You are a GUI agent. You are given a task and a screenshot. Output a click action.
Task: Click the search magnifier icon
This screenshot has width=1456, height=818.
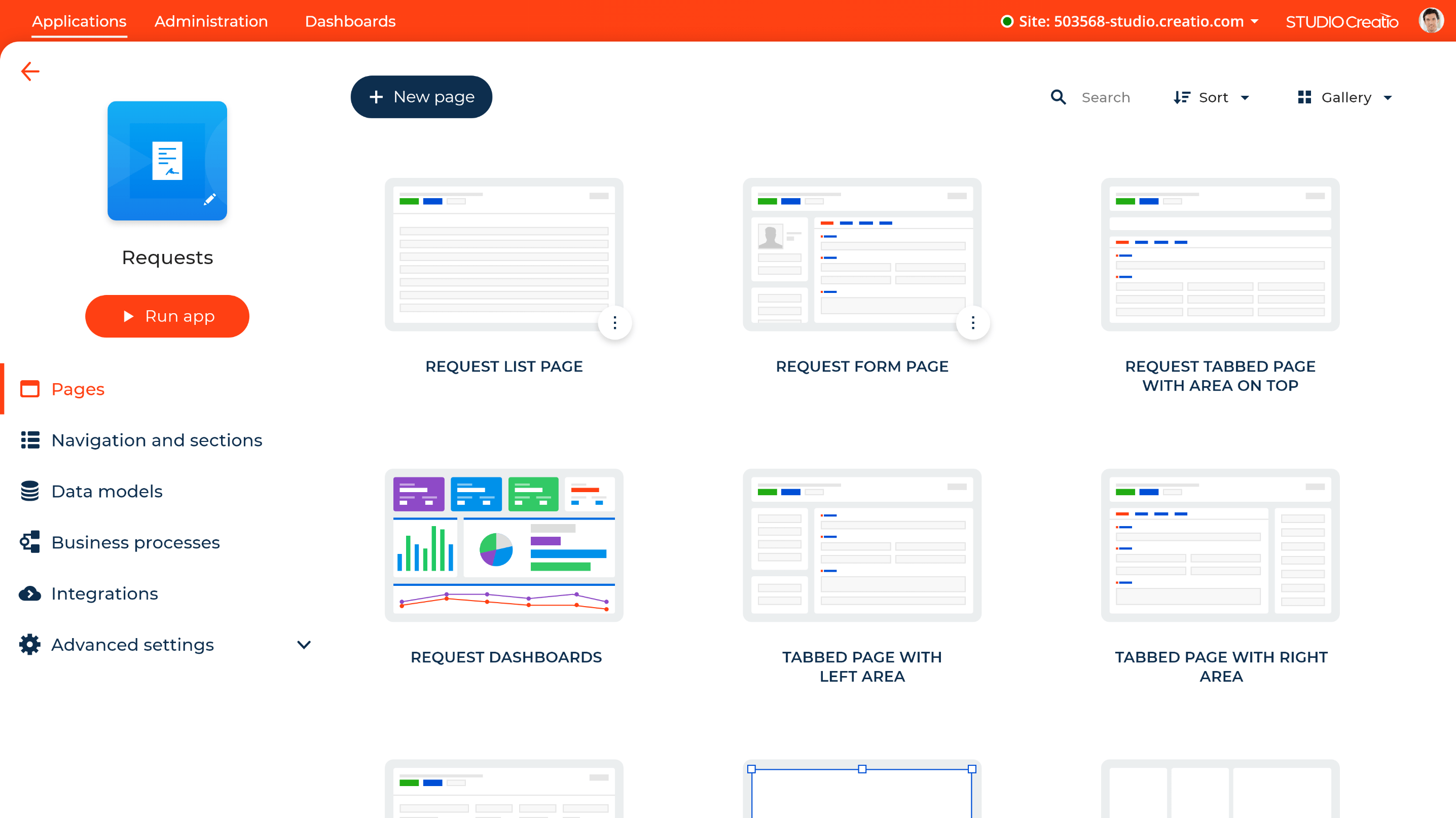coord(1059,97)
